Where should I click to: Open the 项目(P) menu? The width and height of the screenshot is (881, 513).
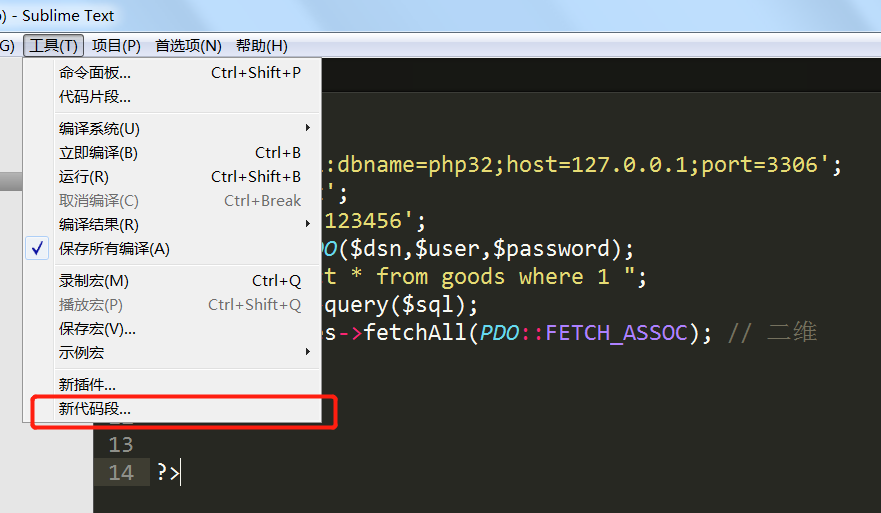pos(116,46)
